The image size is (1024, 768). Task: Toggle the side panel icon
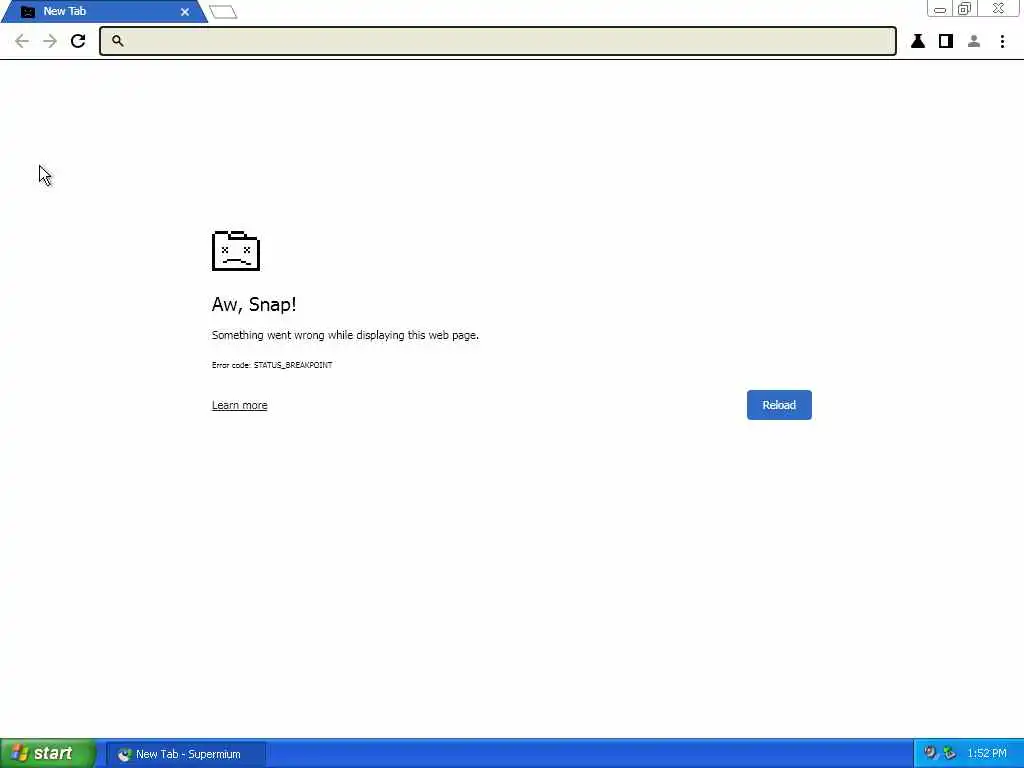(x=946, y=41)
